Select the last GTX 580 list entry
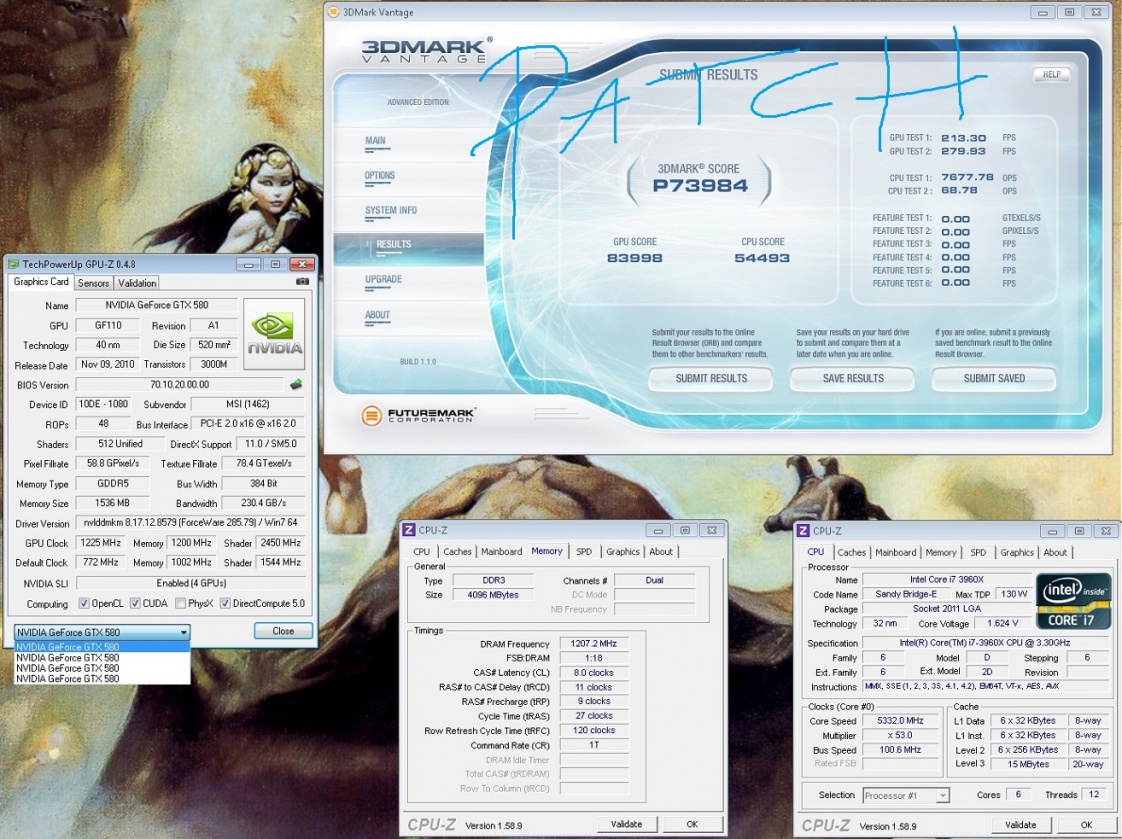Screen dimensions: 1122x839 pyautogui.click(x=68, y=679)
